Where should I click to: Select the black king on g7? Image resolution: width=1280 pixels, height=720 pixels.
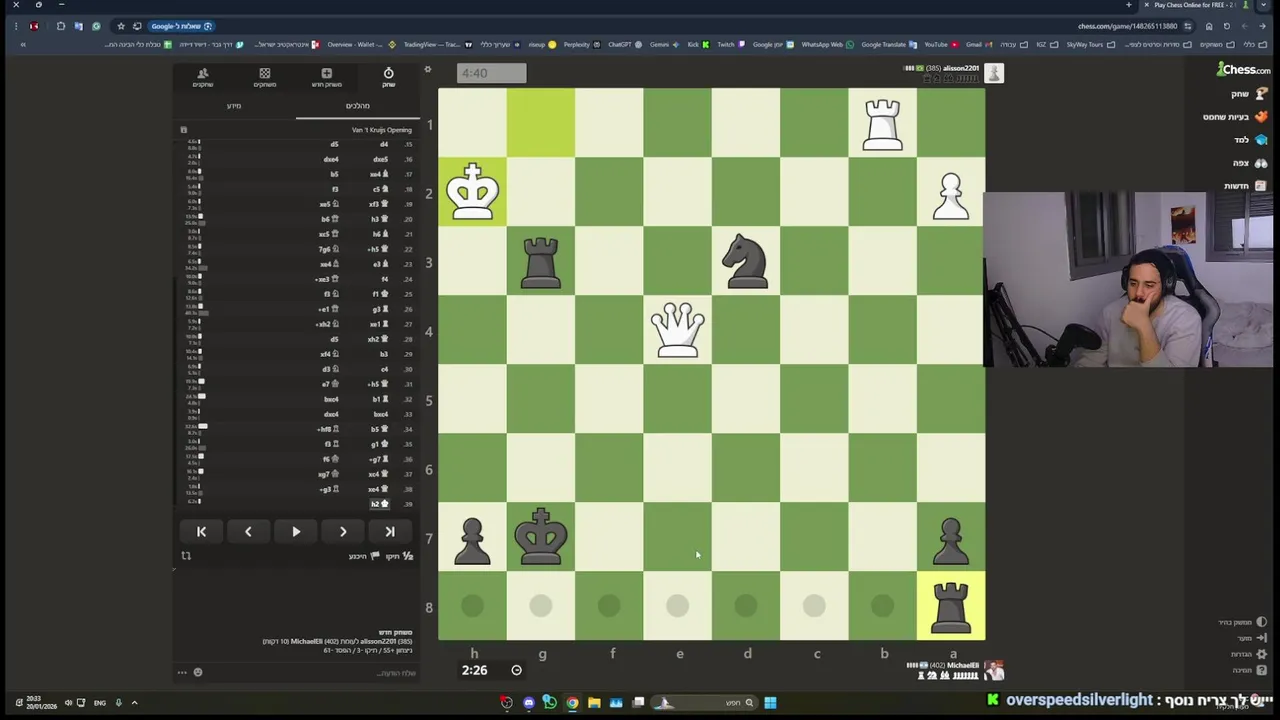click(541, 537)
